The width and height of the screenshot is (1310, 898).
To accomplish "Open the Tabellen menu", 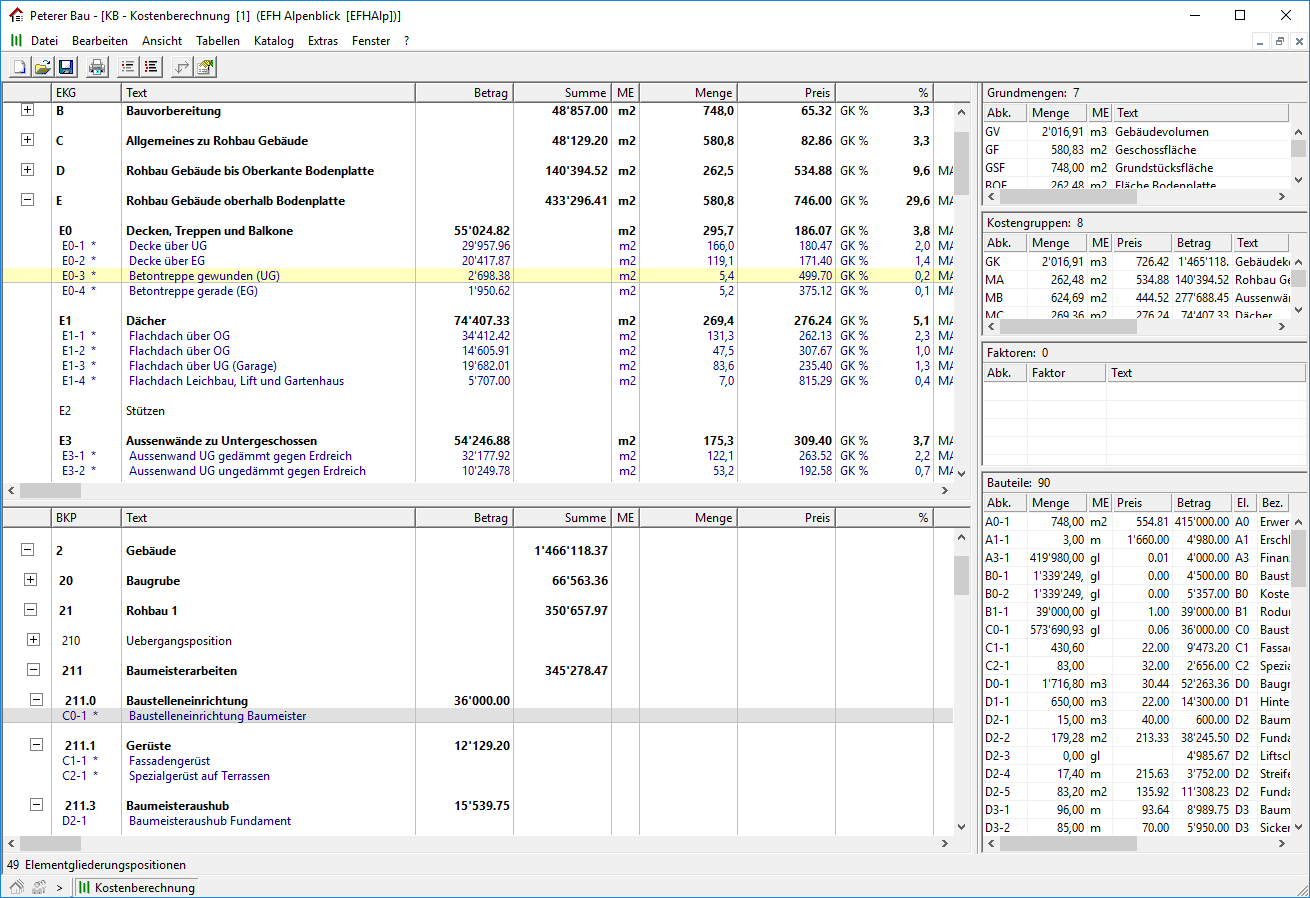I will coord(217,41).
